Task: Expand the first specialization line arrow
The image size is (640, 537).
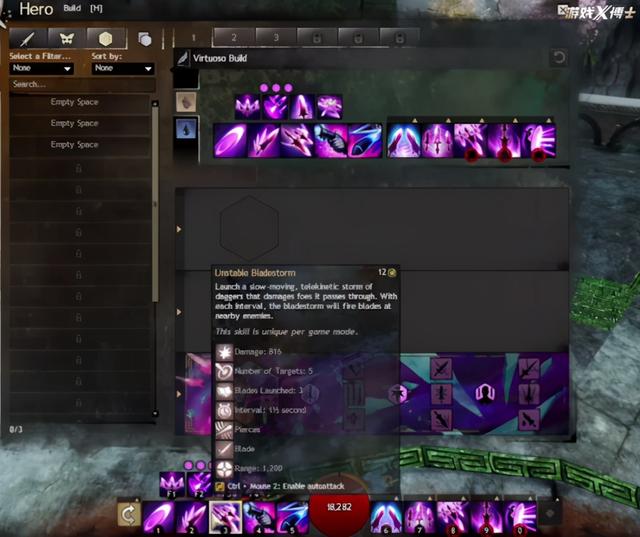Action: [179, 229]
